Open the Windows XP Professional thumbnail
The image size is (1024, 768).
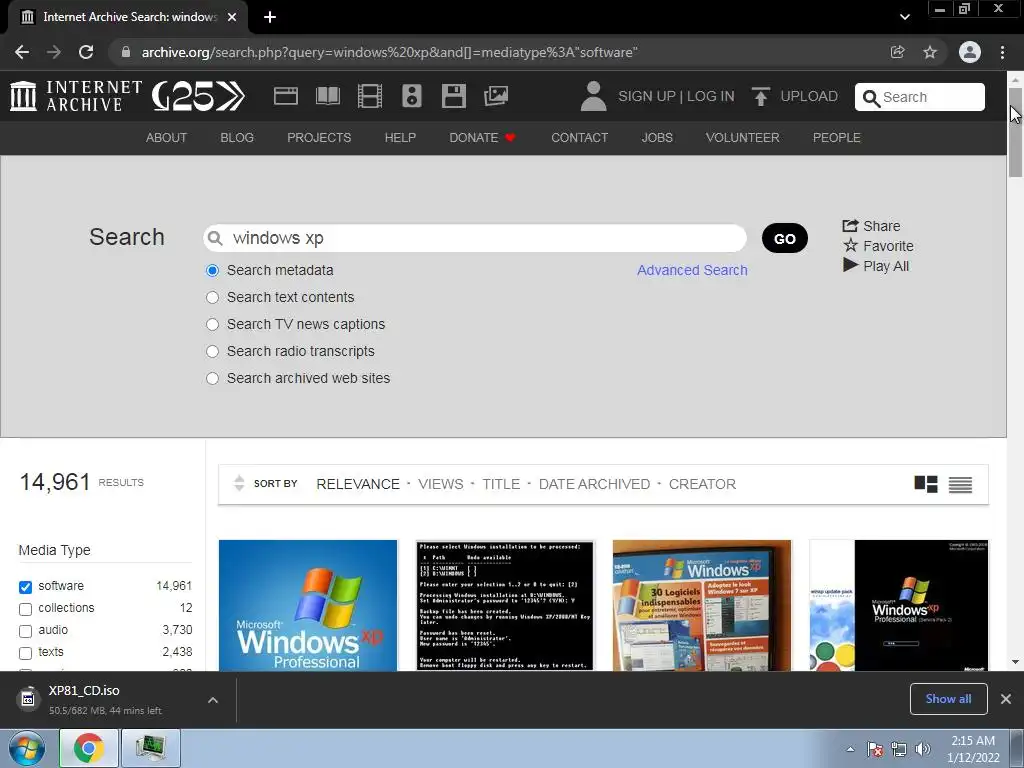coord(308,605)
